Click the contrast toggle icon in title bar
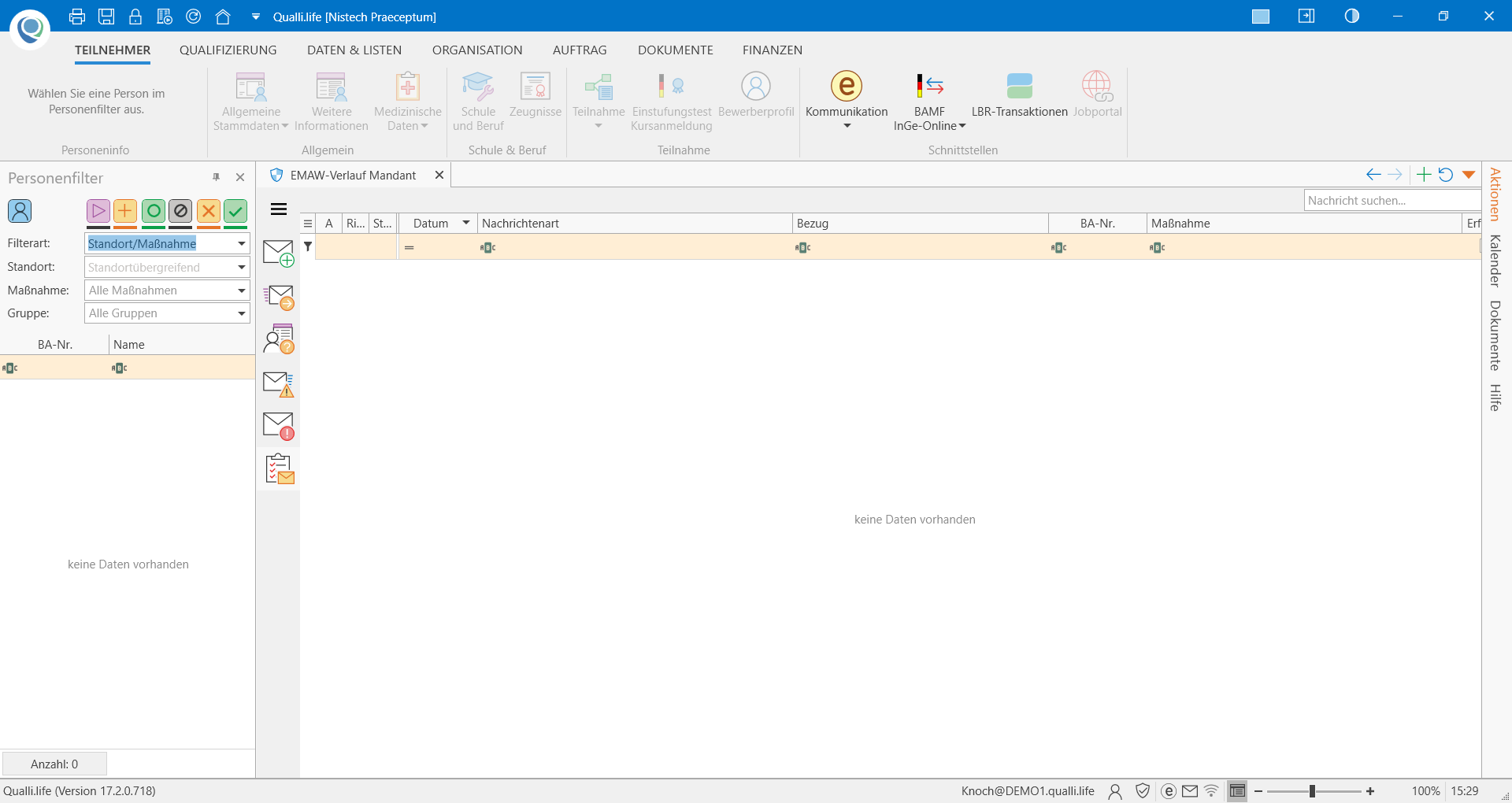Viewport: 1512px width, 803px height. [1352, 16]
